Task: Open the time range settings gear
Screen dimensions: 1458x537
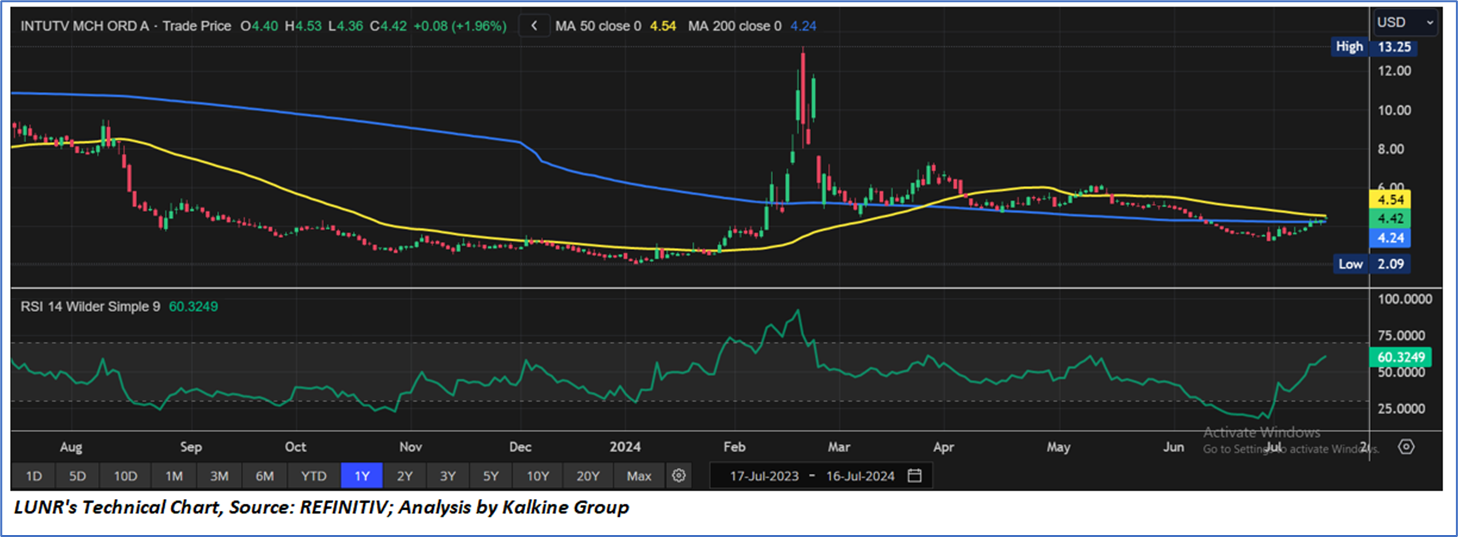Action: (x=680, y=475)
